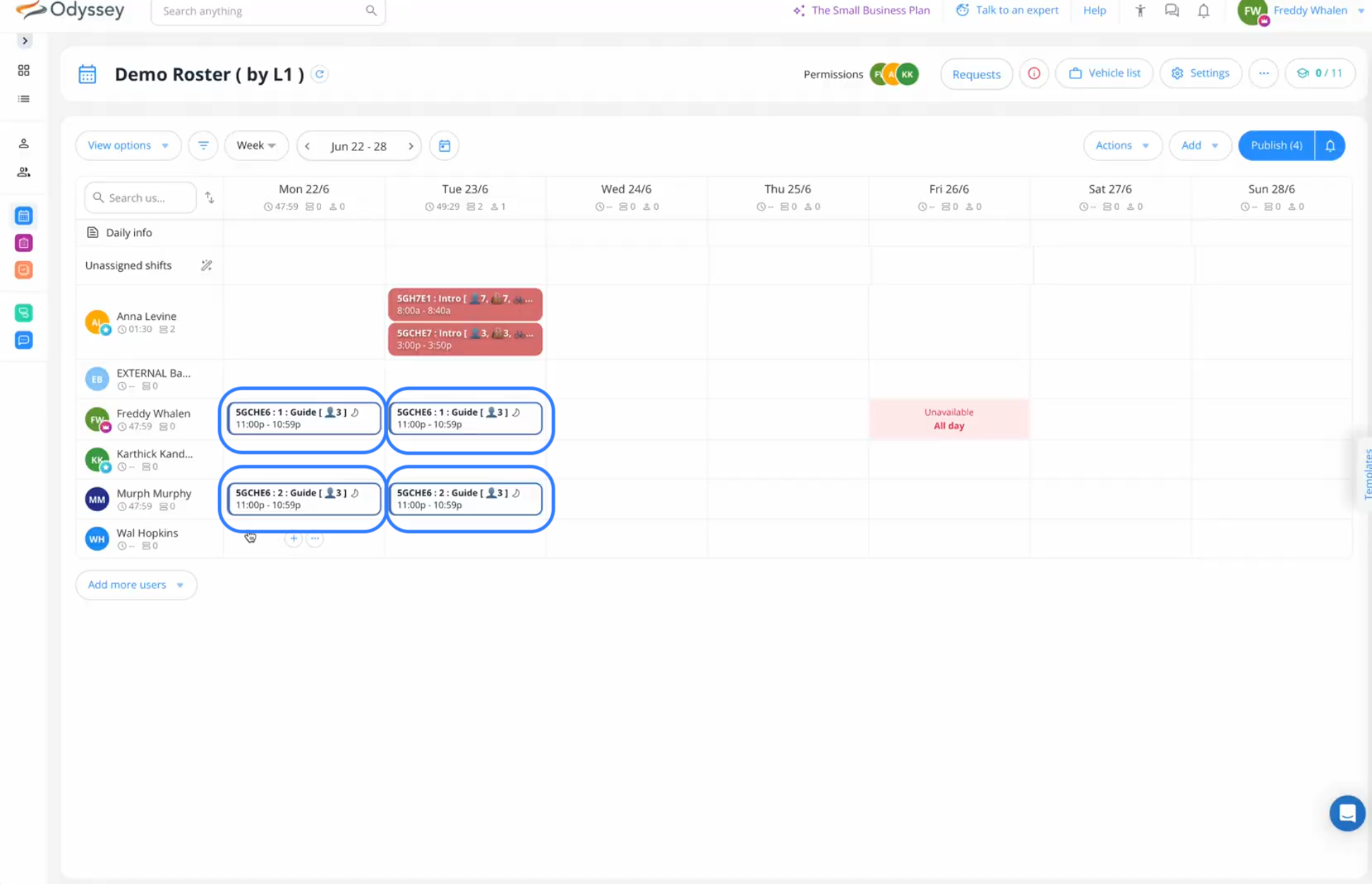Click the red info alert icon
The width and height of the screenshot is (1372, 884).
coord(1034,73)
